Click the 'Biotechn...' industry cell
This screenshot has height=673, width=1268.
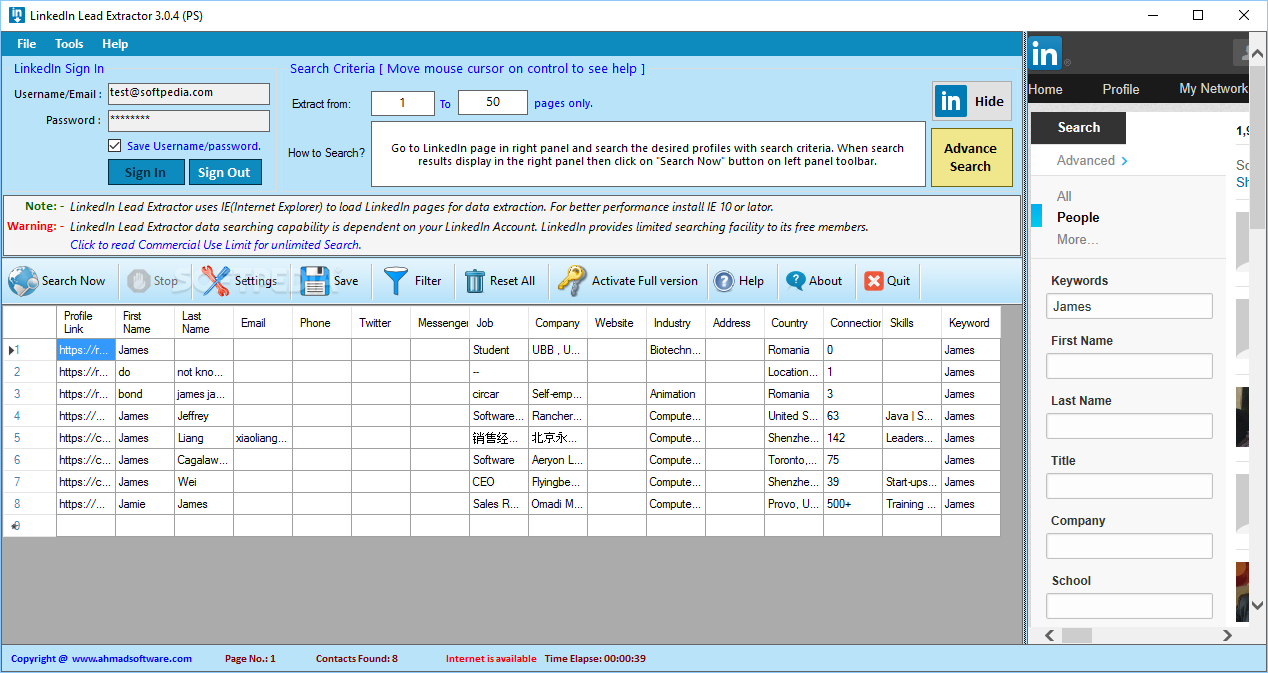click(676, 350)
